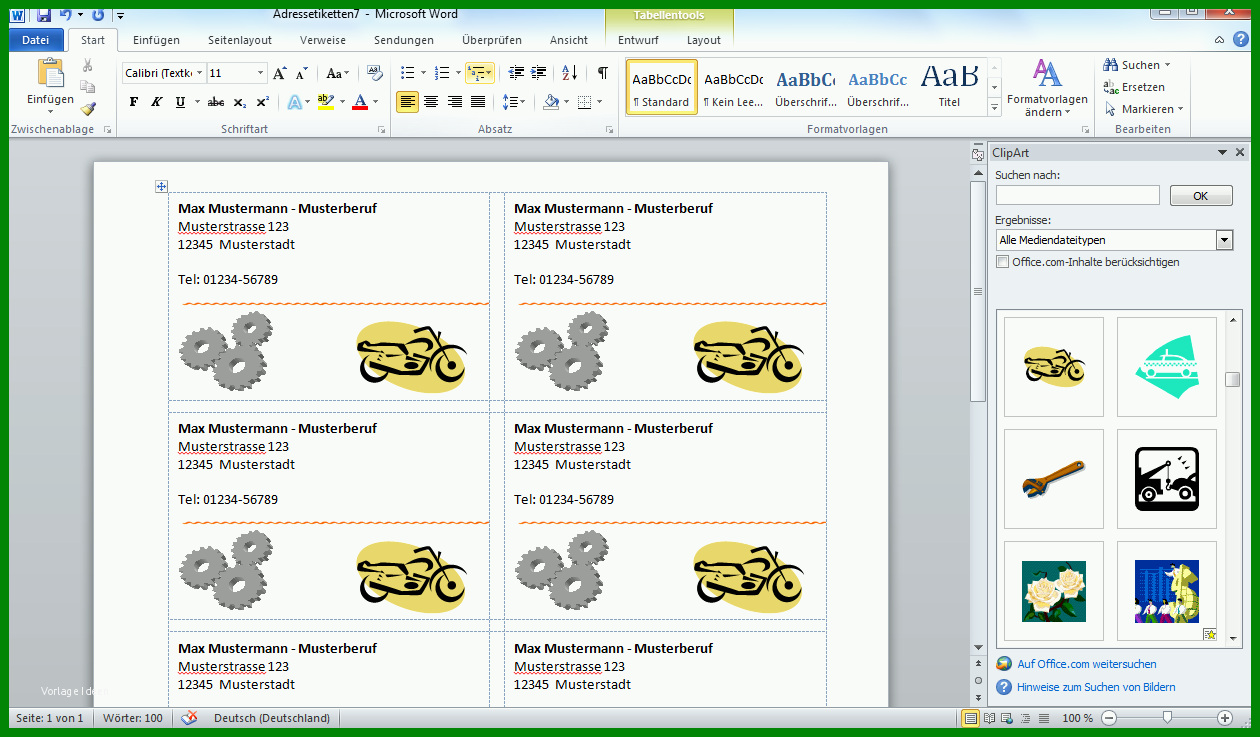1260x737 pixels.
Task: Switch to the Einfügen ribbon tab
Action: click(x=156, y=40)
